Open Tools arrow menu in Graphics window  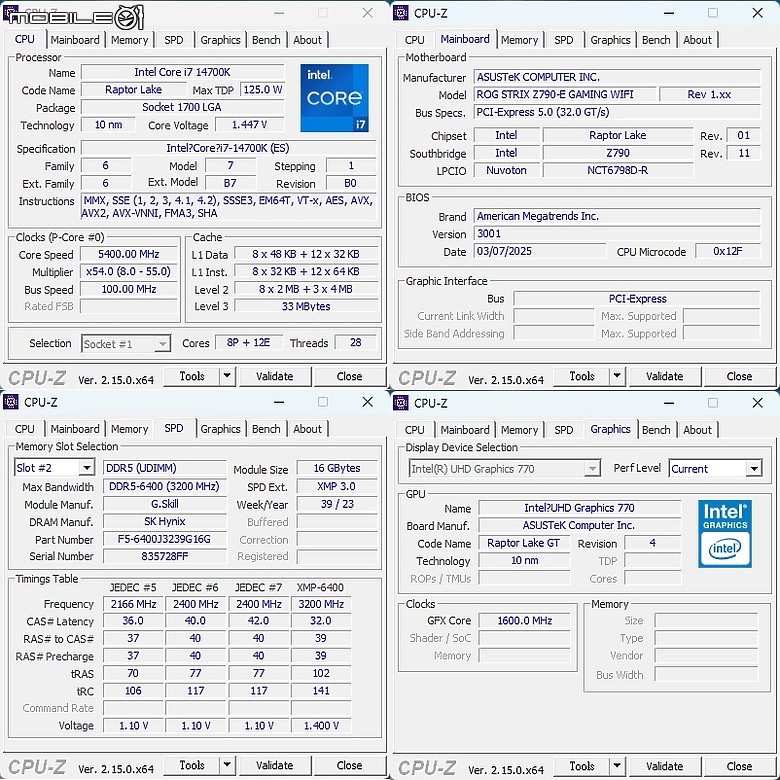[617, 766]
